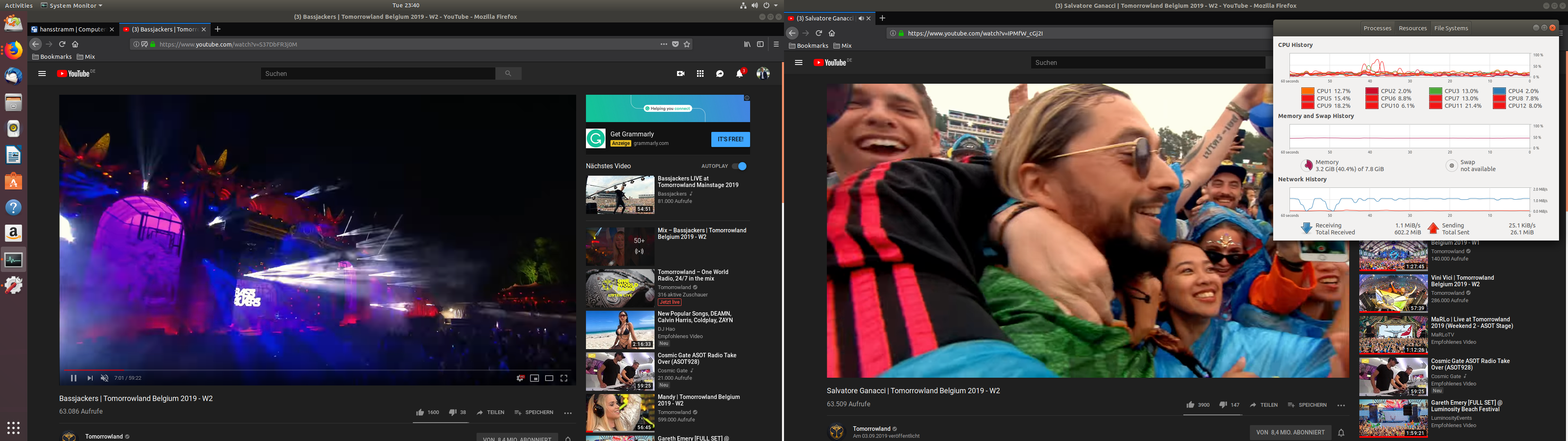Unmute the Bassjackers video player

(x=105, y=378)
